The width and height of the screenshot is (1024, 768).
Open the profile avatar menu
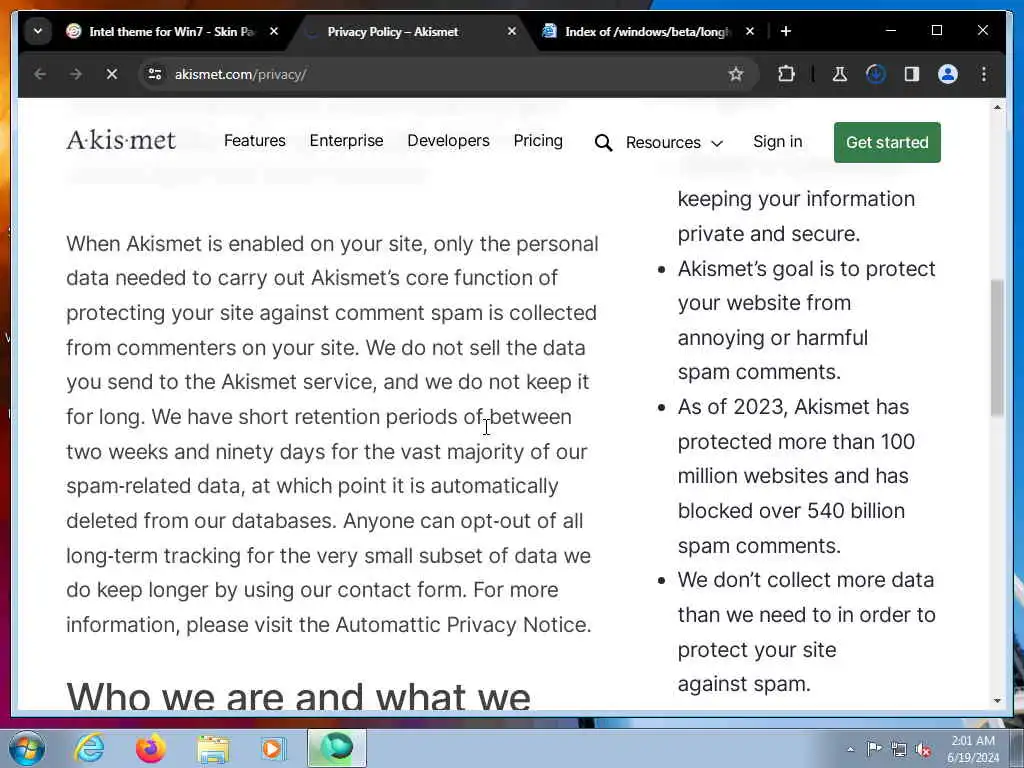coord(948,74)
